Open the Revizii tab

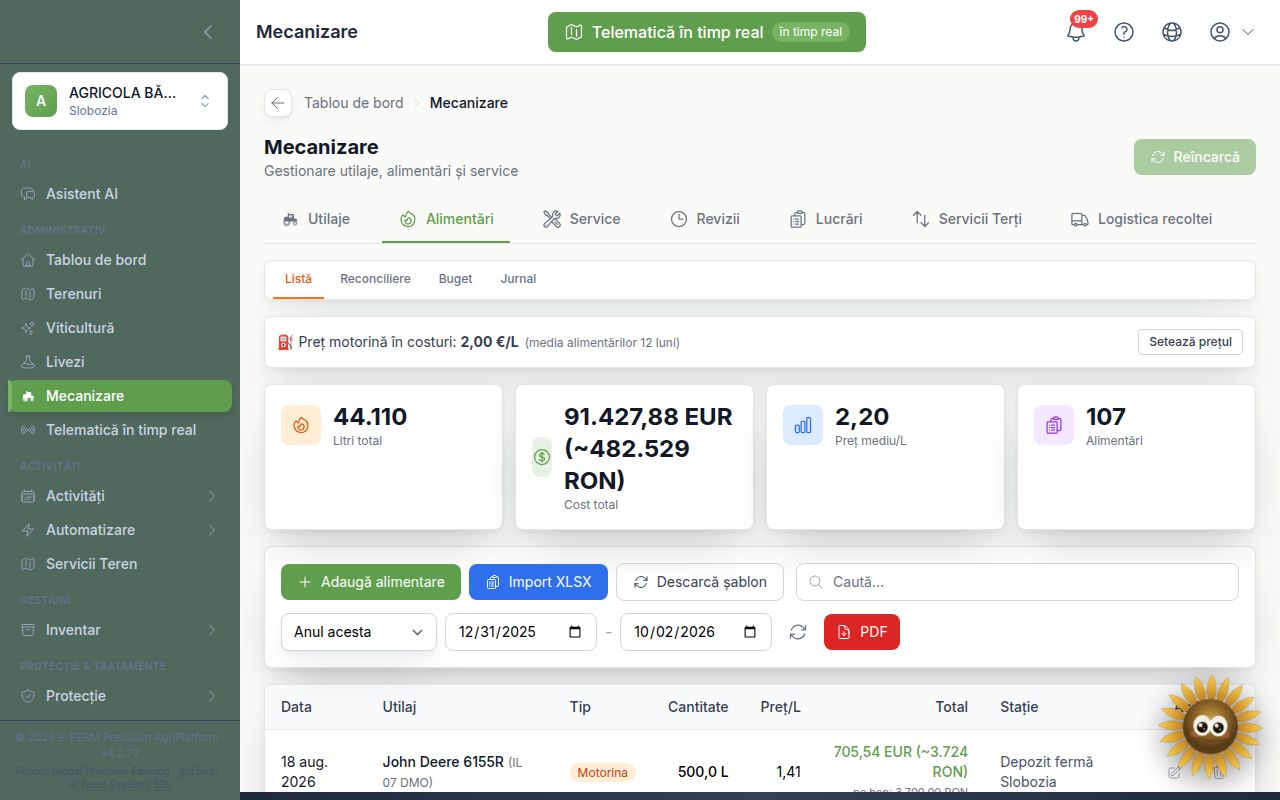705,219
